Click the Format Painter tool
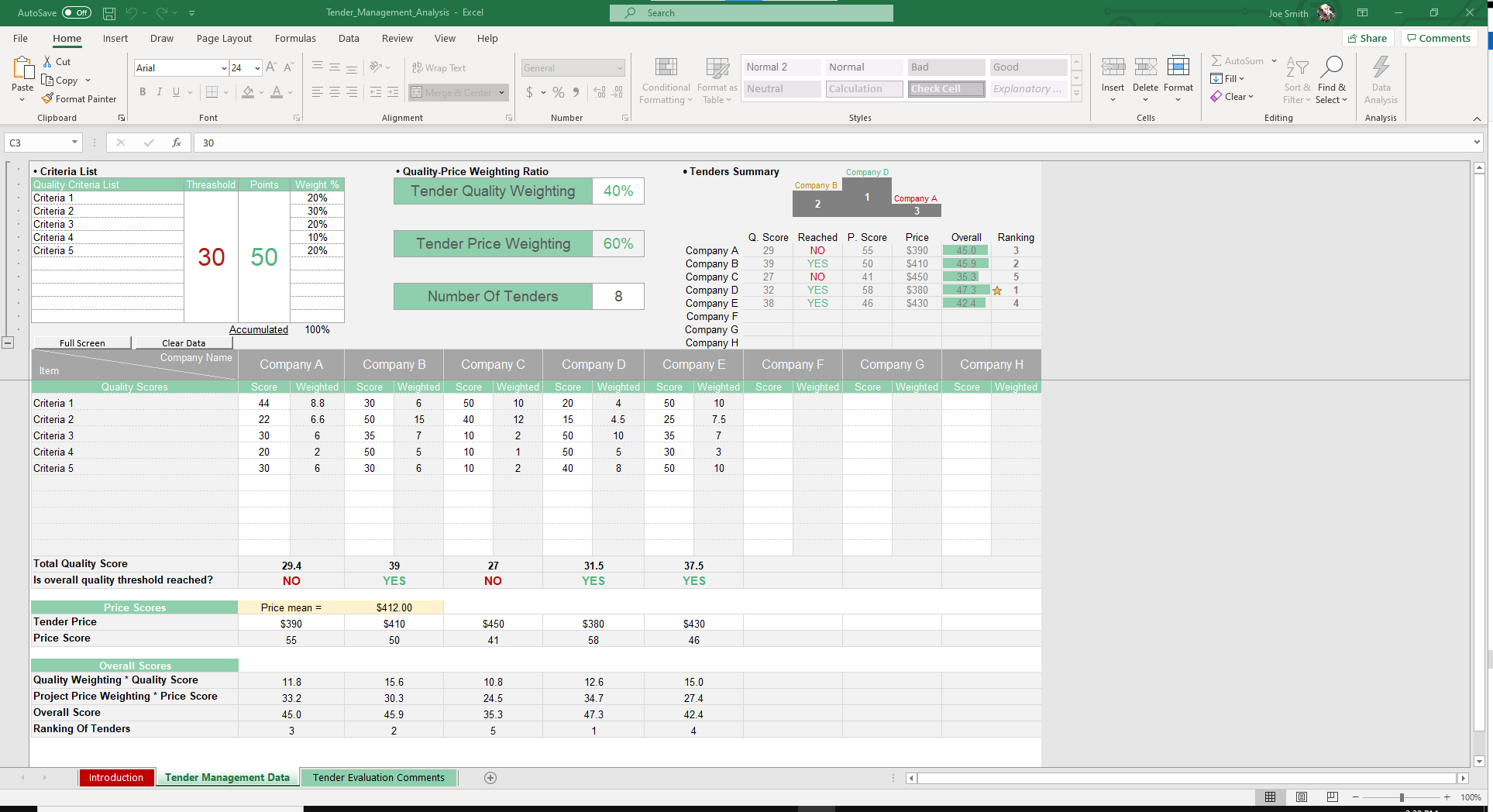Screen dimensions: 1493x812 pos(79,99)
